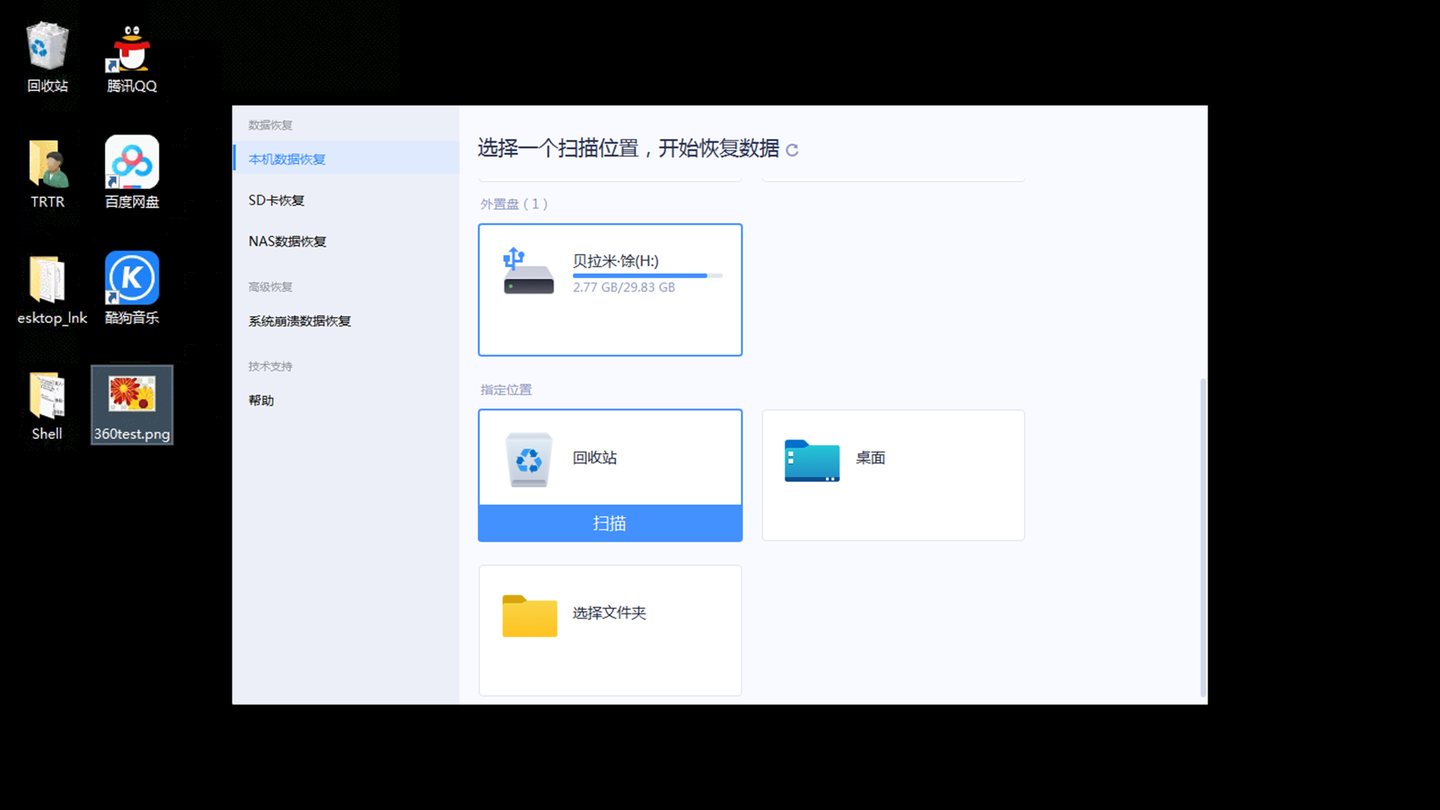This screenshot has height=810, width=1440.
Task: Choose 选择文件夹 to pick a folder
Action: tap(610, 630)
